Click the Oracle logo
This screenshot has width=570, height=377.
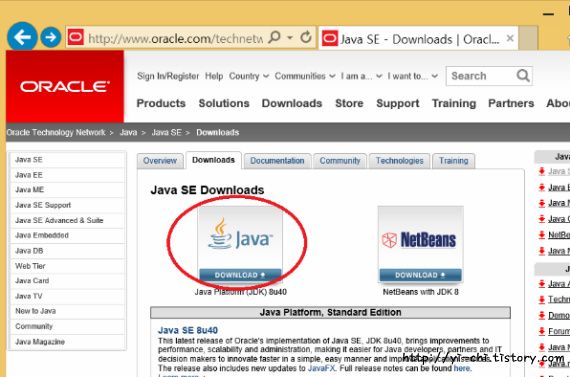coord(65,87)
